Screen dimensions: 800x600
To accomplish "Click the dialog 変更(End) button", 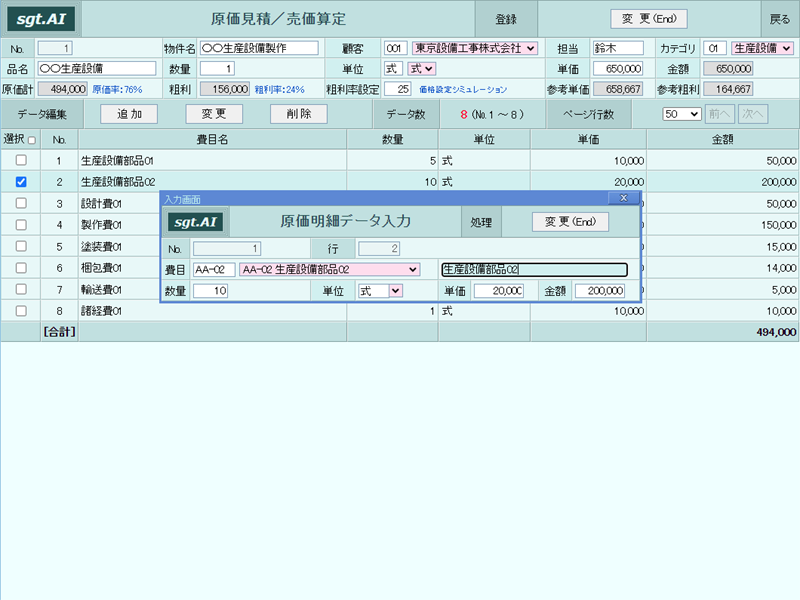I will coord(570,222).
